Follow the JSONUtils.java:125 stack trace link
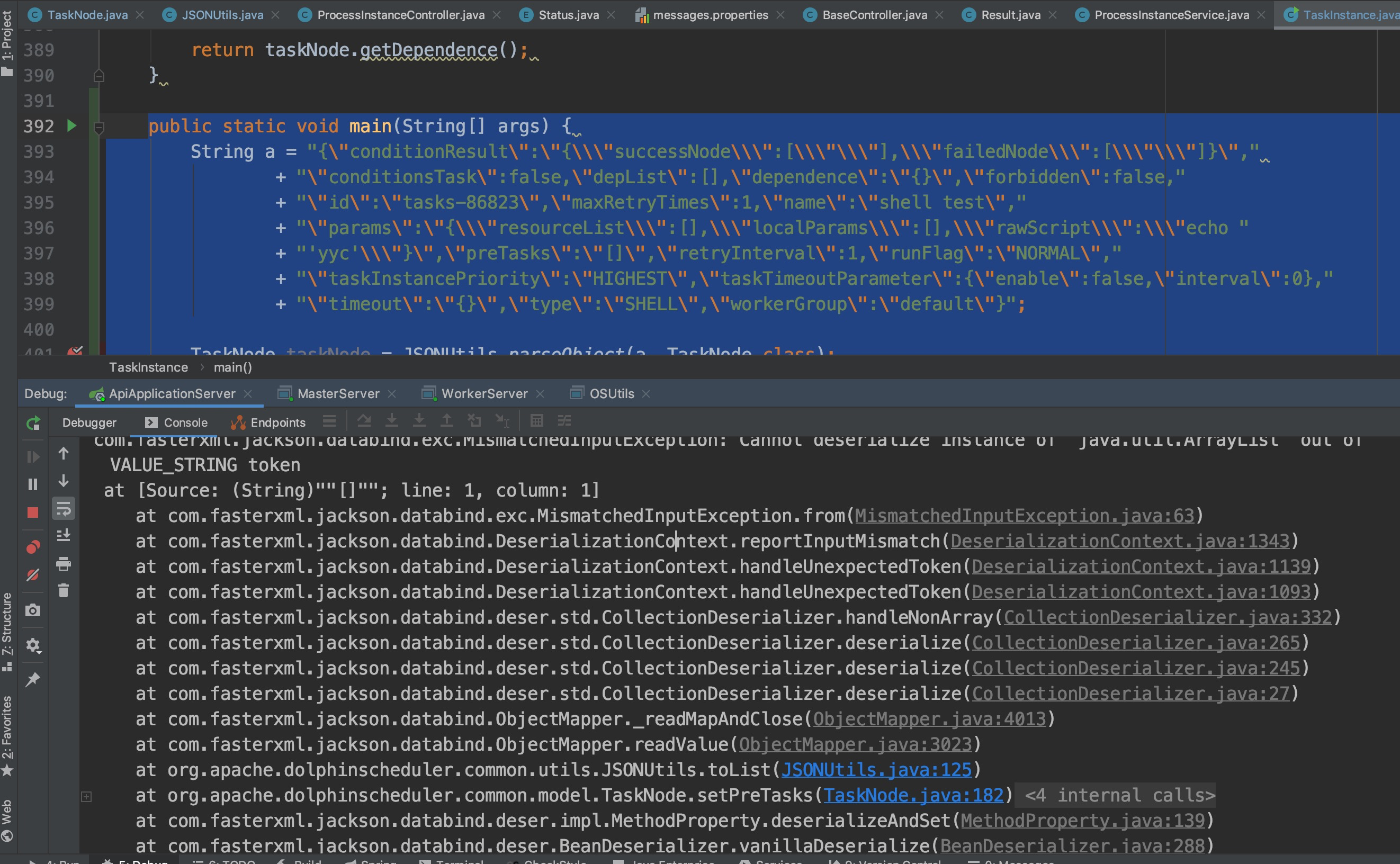This screenshot has width=1400, height=864. (x=876, y=770)
